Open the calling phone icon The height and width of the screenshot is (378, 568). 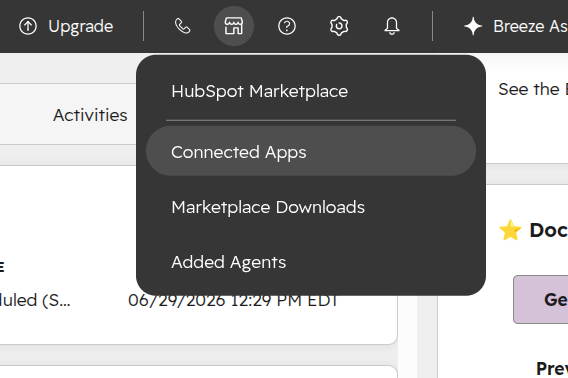coord(182,26)
